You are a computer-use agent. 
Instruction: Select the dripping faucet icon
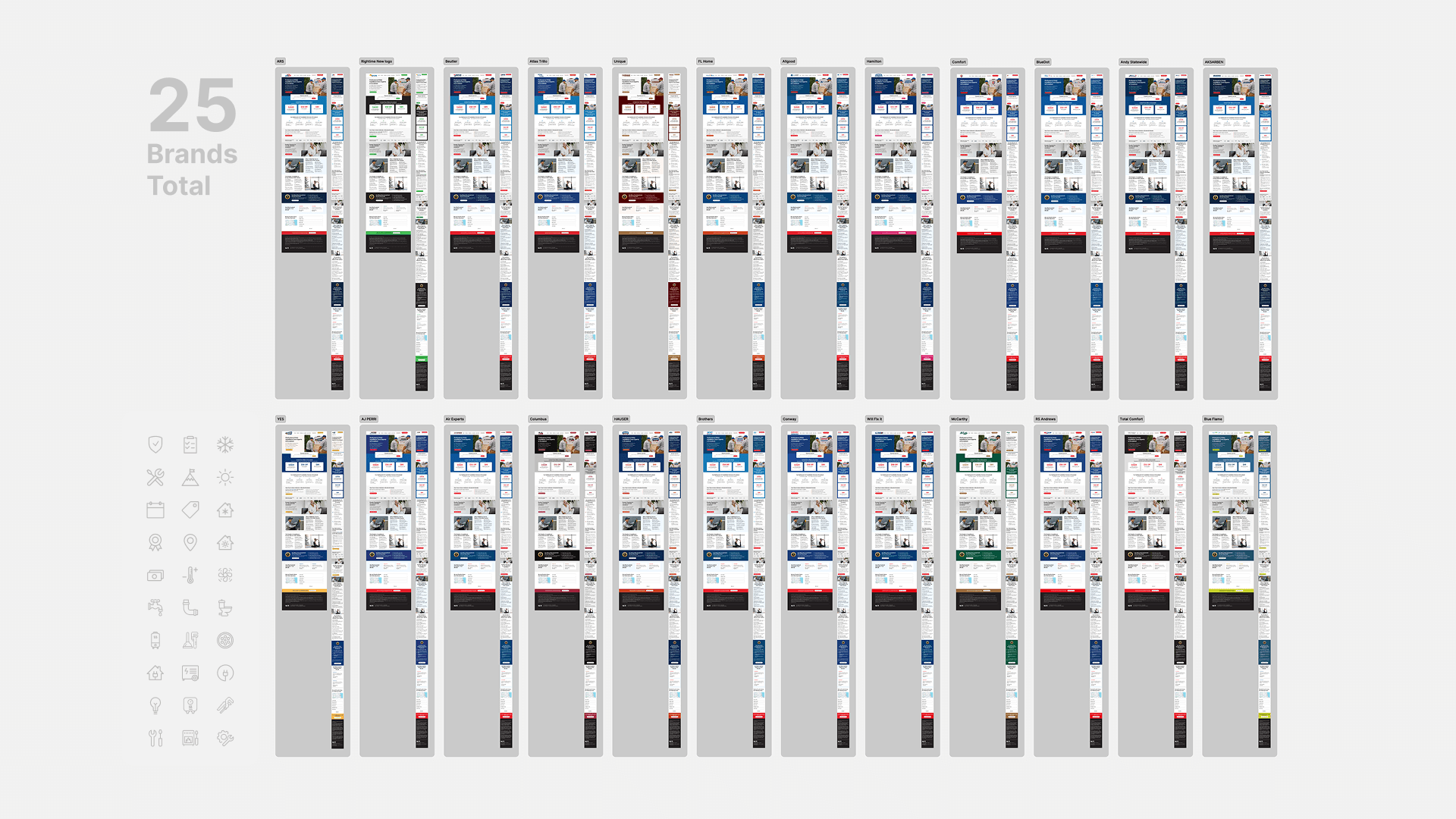(x=155, y=607)
